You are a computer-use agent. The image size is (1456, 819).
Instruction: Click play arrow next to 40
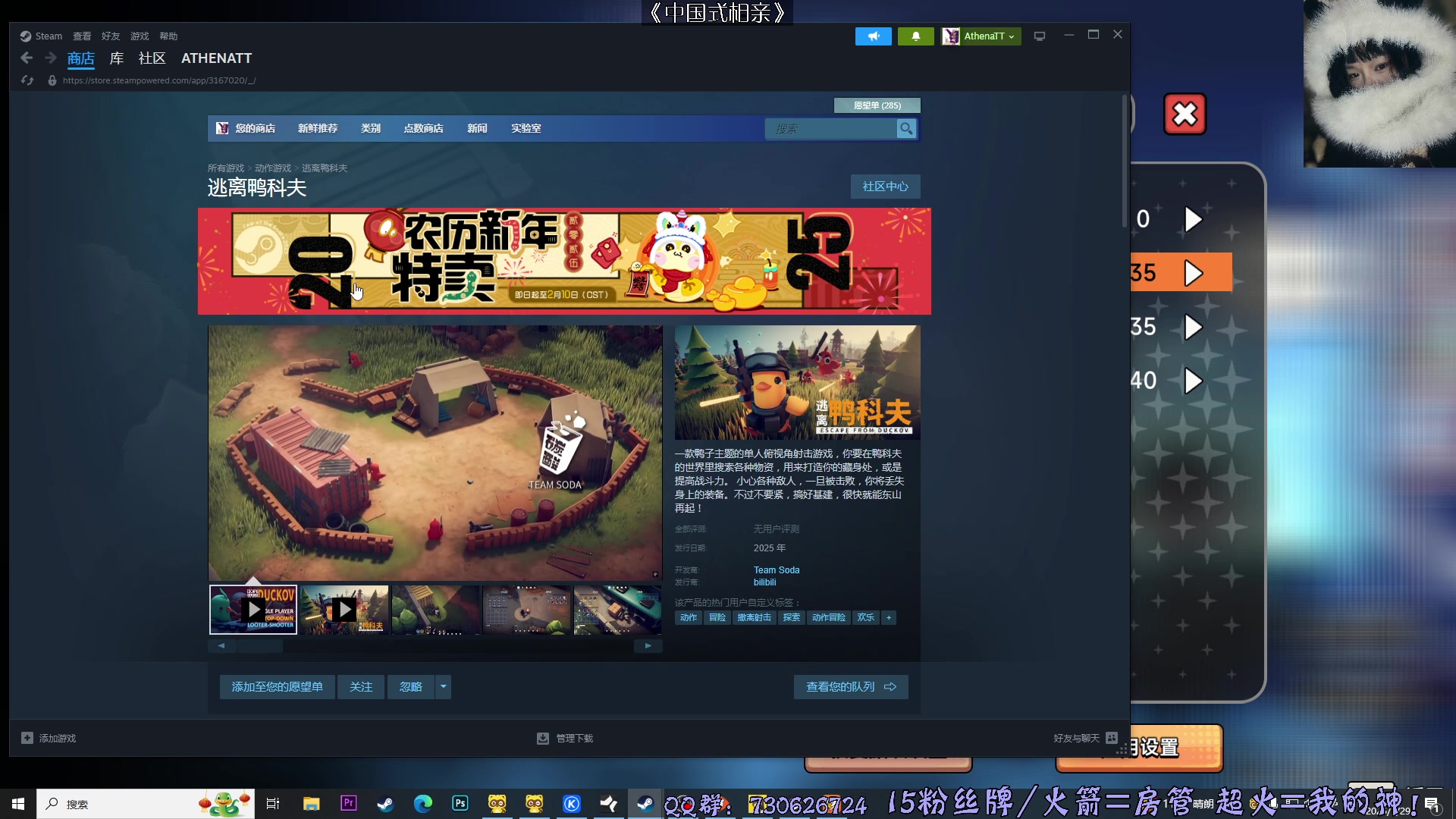point(1194,381)
